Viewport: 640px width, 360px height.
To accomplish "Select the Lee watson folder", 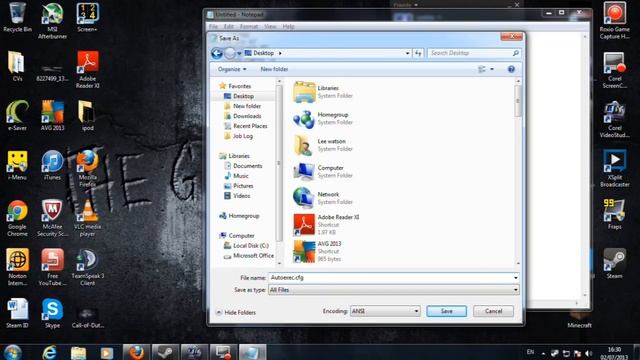I will pyautogui.click(x=322, y=145).
